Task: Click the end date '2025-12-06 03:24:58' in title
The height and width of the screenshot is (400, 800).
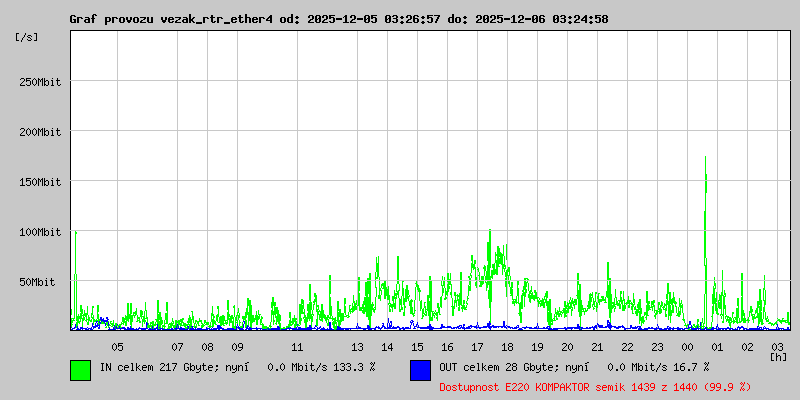Action: (543, 19)
